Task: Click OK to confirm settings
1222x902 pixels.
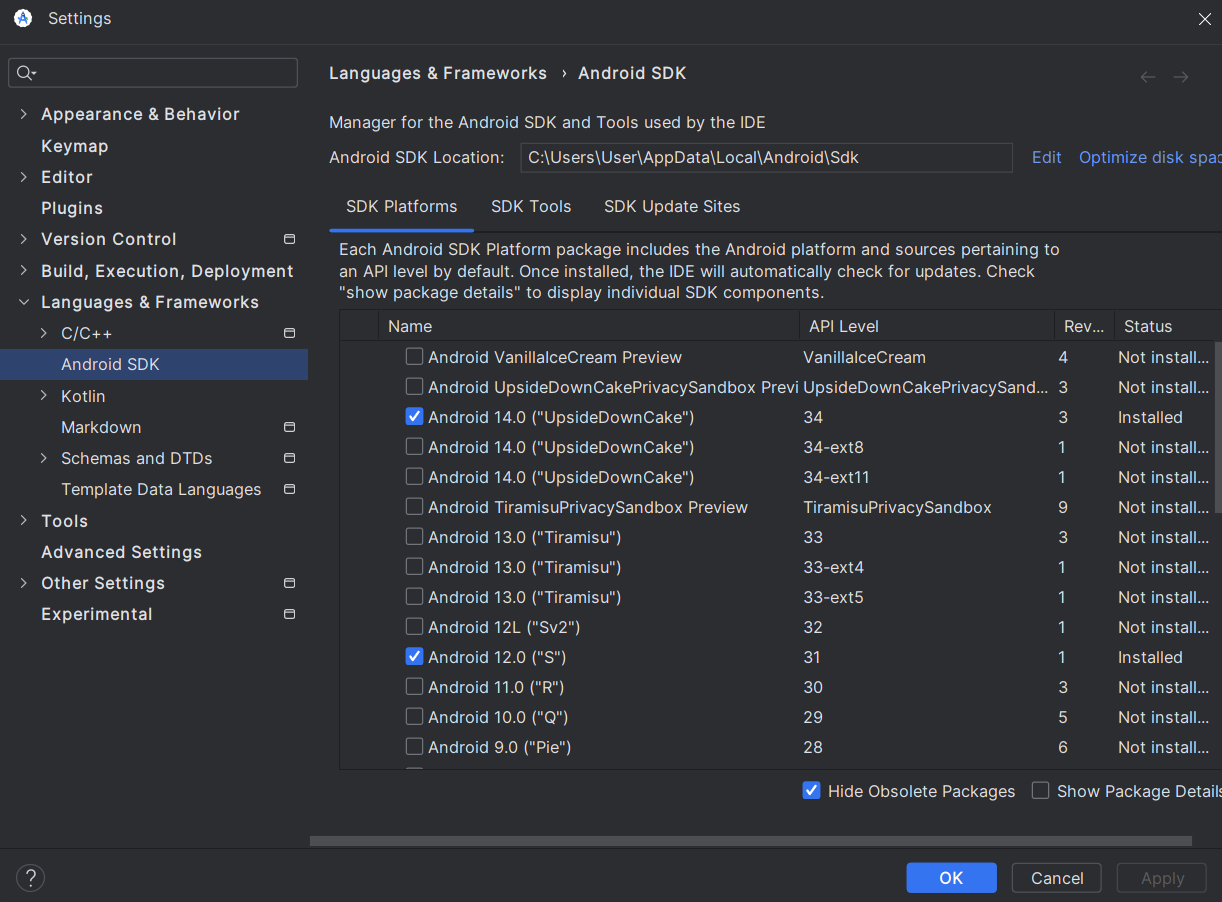Action: coord(951,878)
